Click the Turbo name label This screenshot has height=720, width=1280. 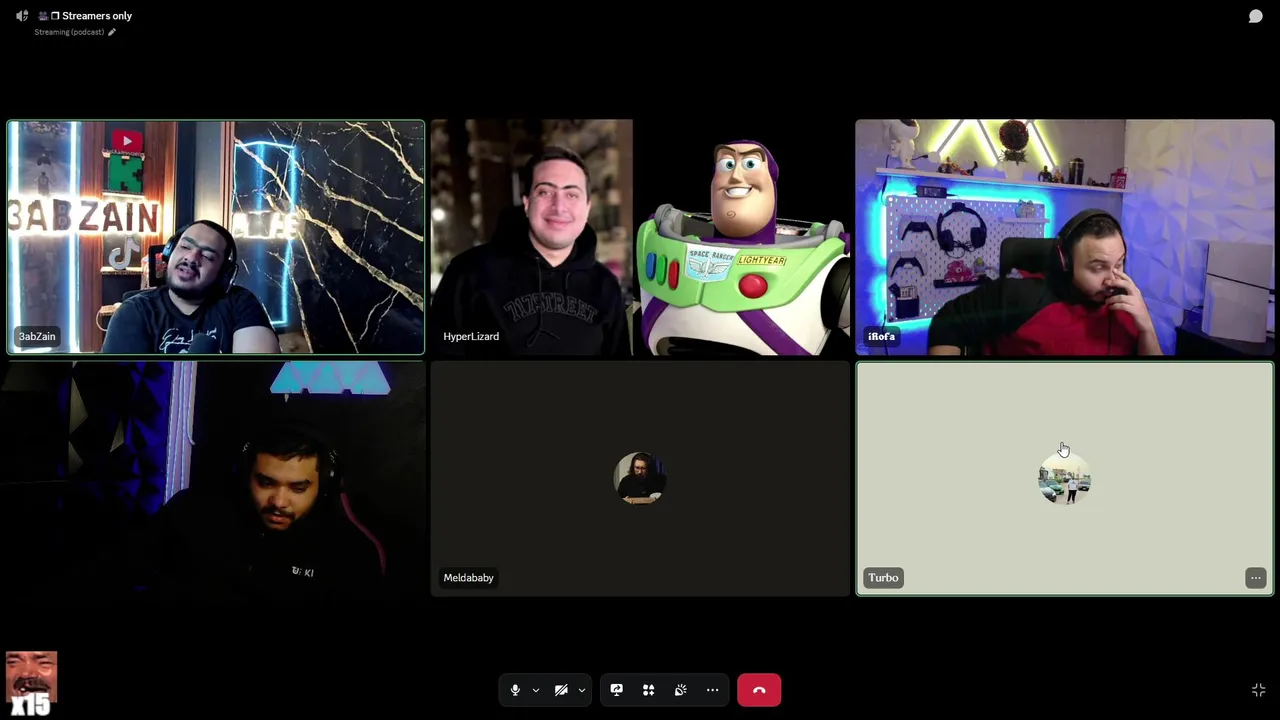coord(883,578)
